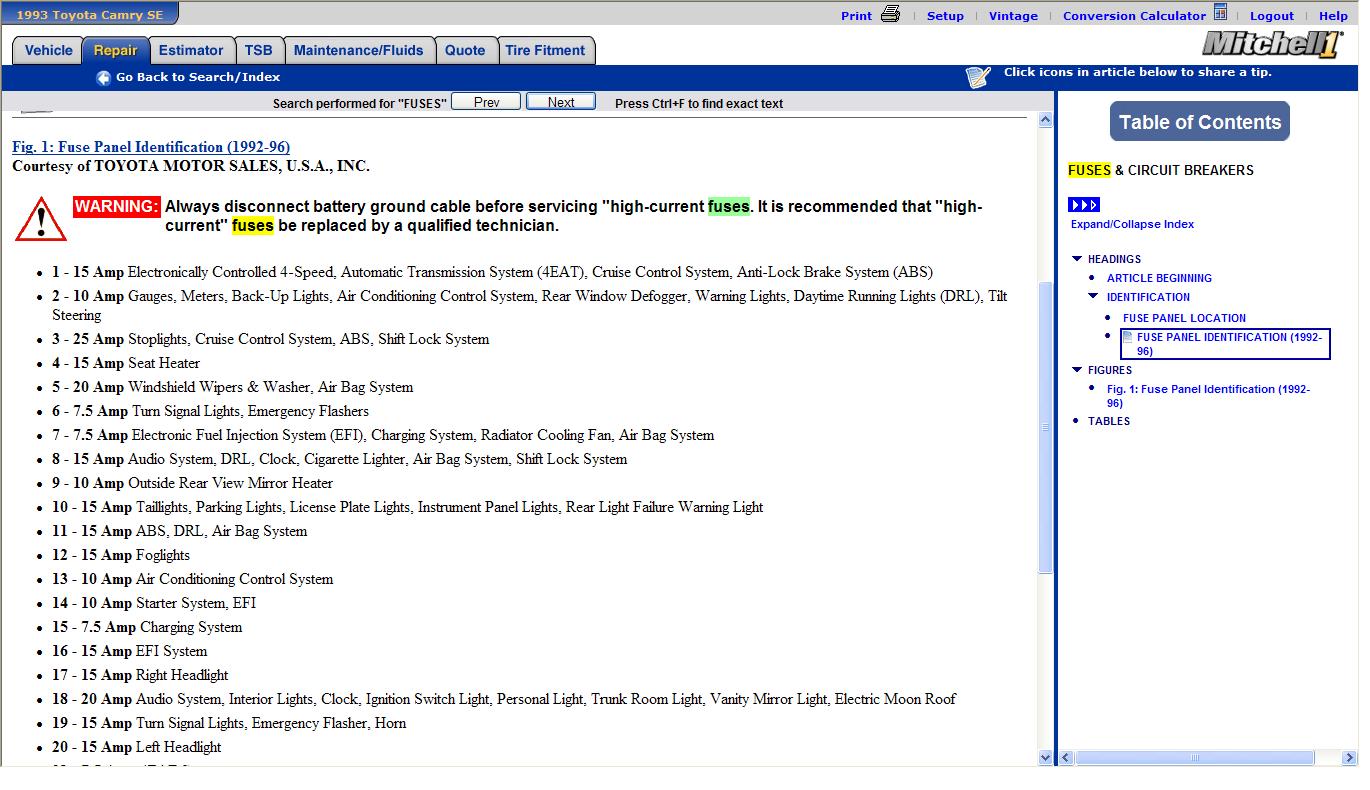
Task: Click the warning triangle icon
Action: pos(40,219)
